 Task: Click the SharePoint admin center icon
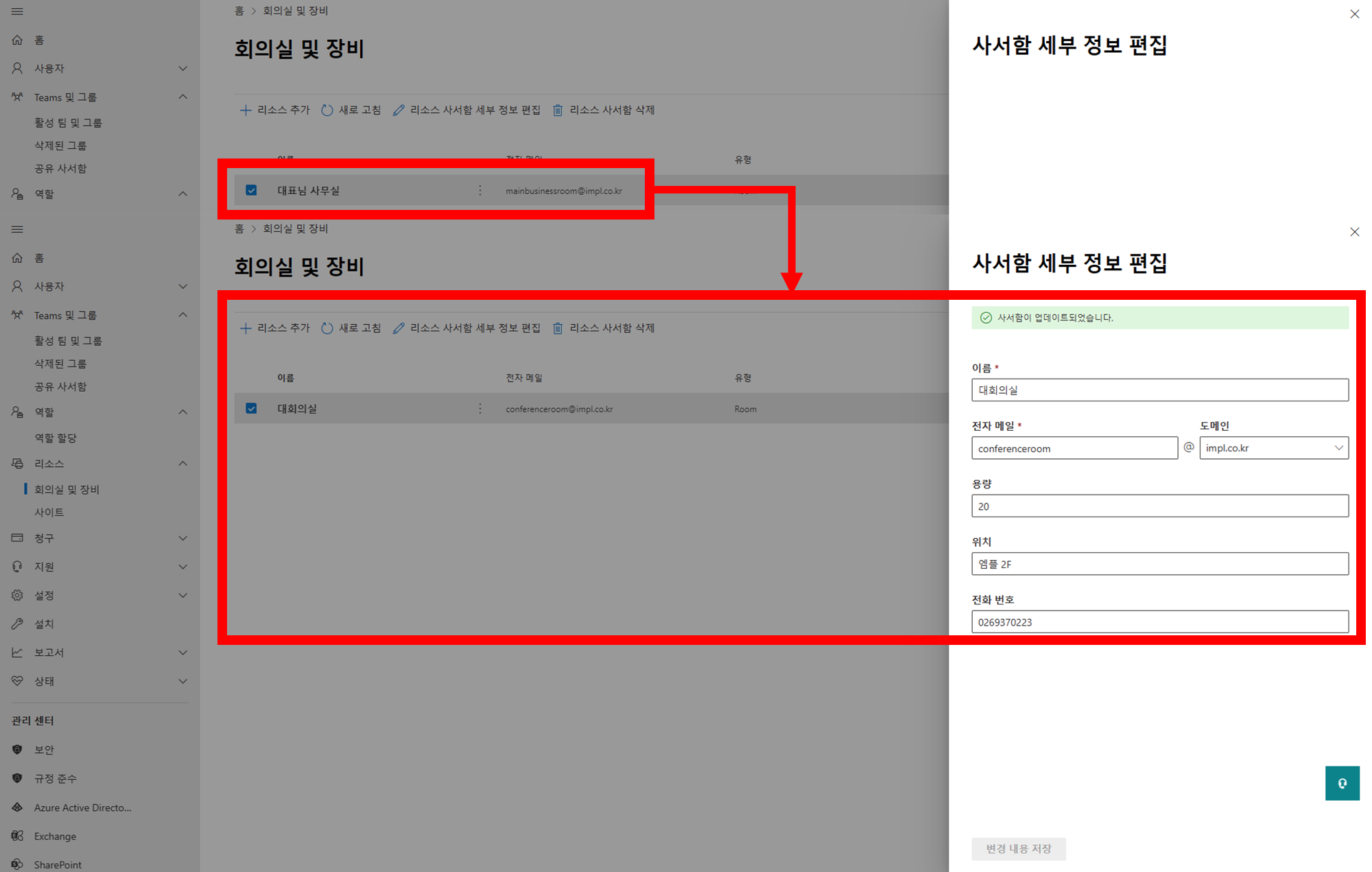(x=17, y=864)
